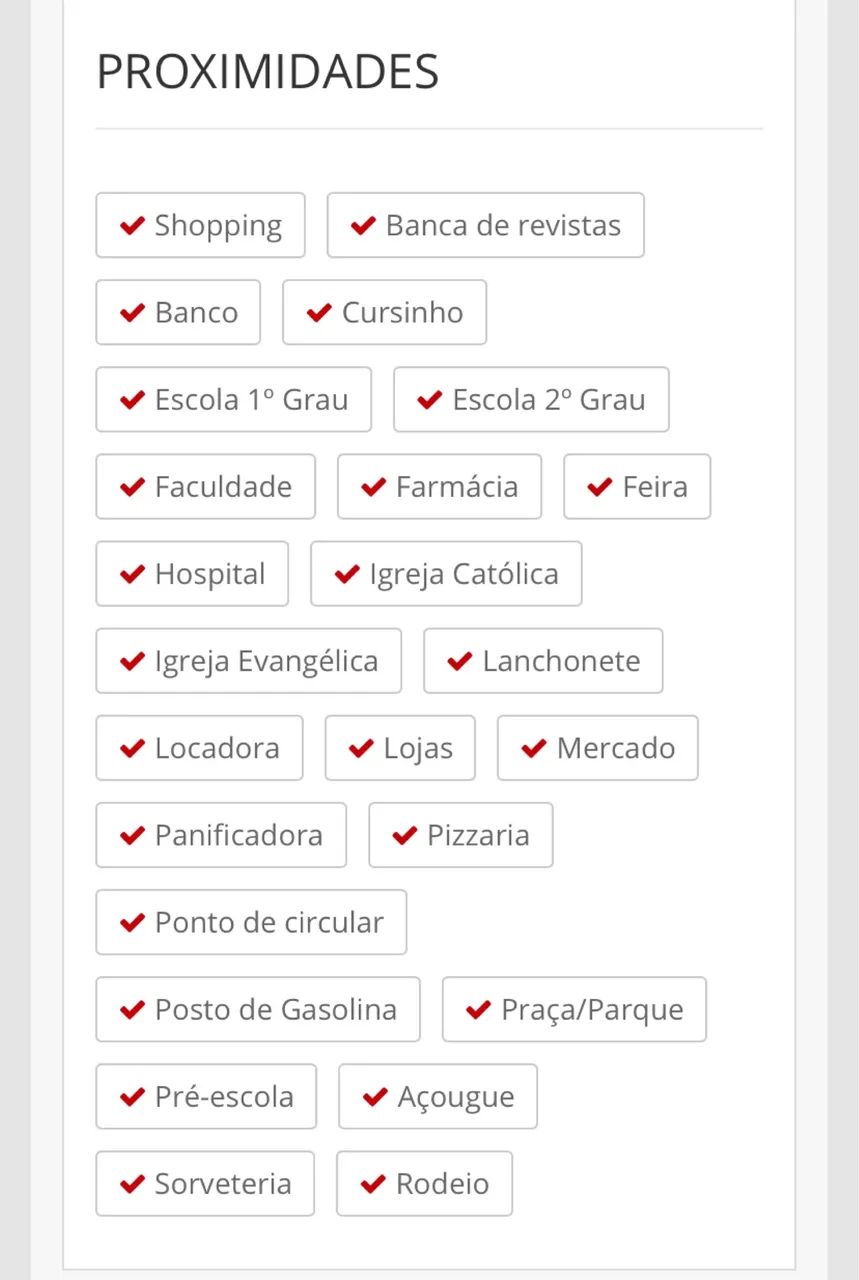Click the red check beside Hospital
This screenshot has height=1280, width=859.
(x=132, y=574)
